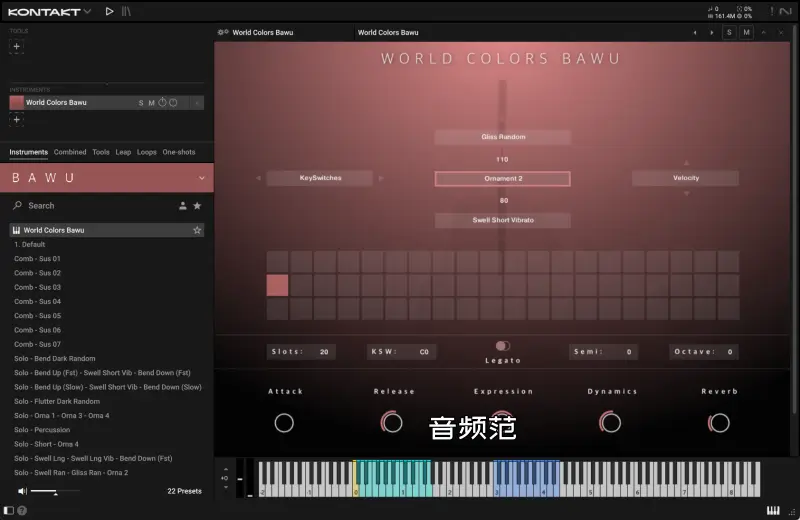Select the Solo - Flutter Dark Random preset
Image resolution: width=800 pixels, height=520 pixels.
57,402
